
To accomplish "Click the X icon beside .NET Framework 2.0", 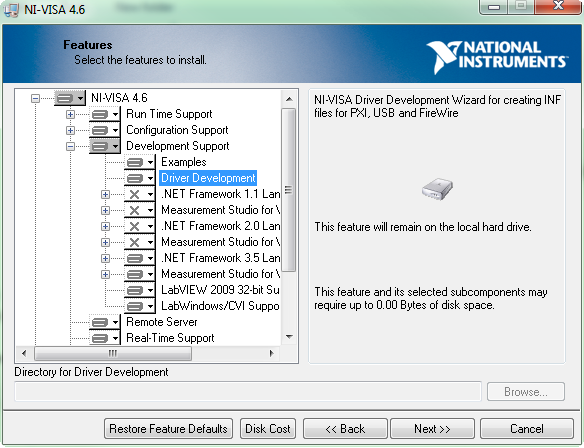I will tap(135, 226).
